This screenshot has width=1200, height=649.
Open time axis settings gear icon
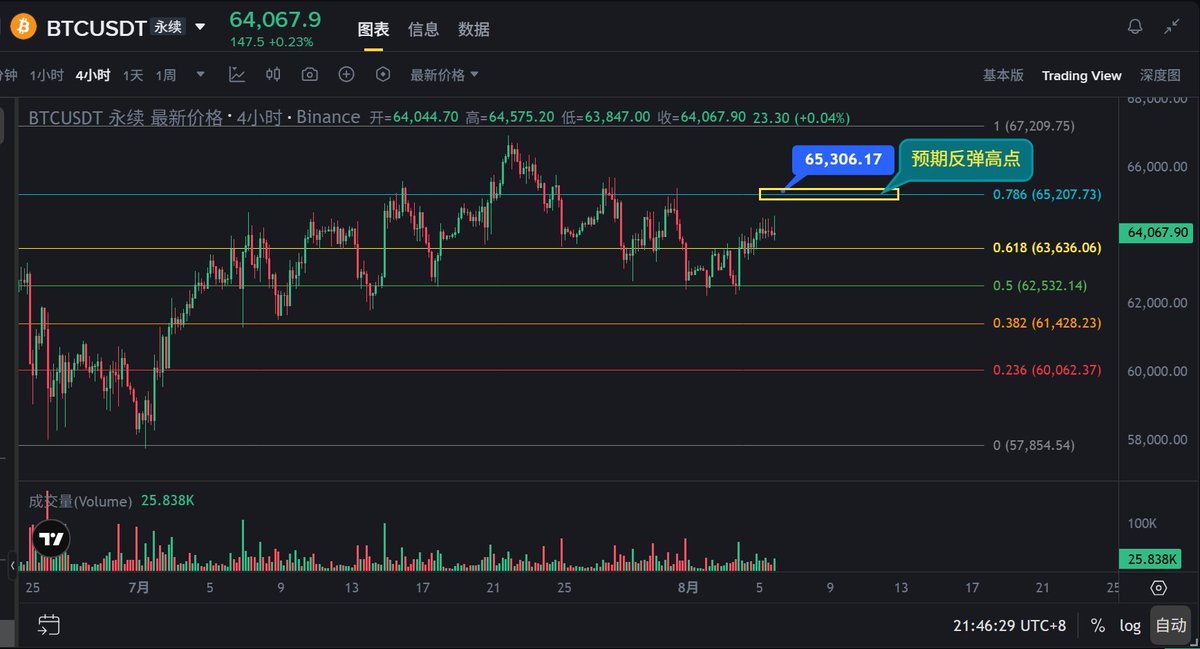click(1158, 588)
